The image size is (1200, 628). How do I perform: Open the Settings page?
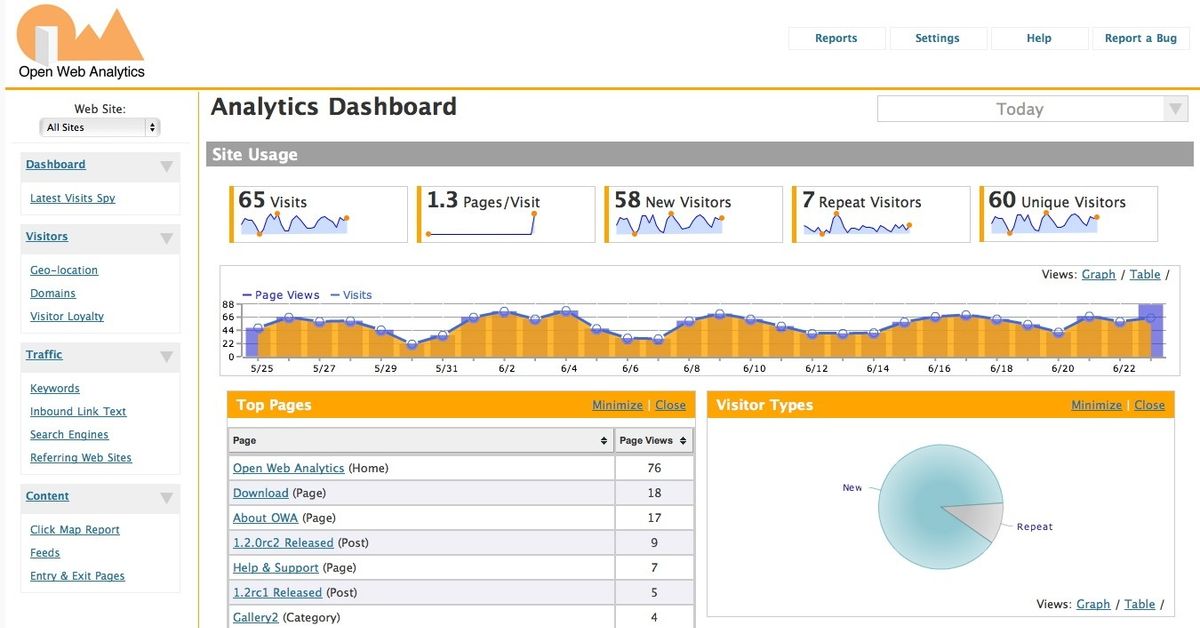(937, 38)
